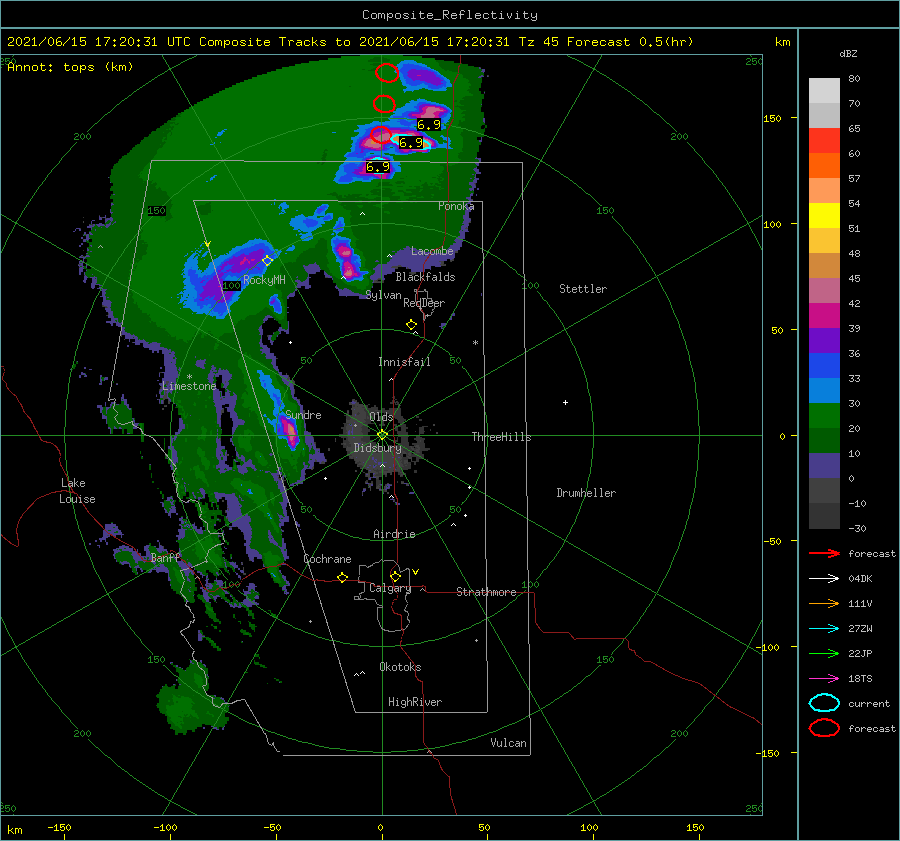Screen dimensions: 900x841
Task: Click the Lake Louise label
Action: 77,491
